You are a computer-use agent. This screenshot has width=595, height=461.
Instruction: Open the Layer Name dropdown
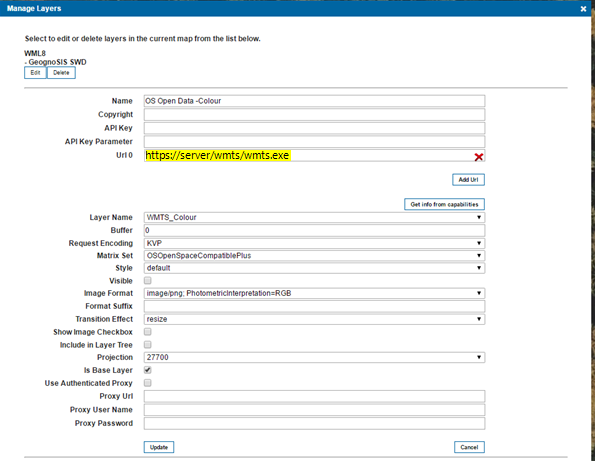314,217
